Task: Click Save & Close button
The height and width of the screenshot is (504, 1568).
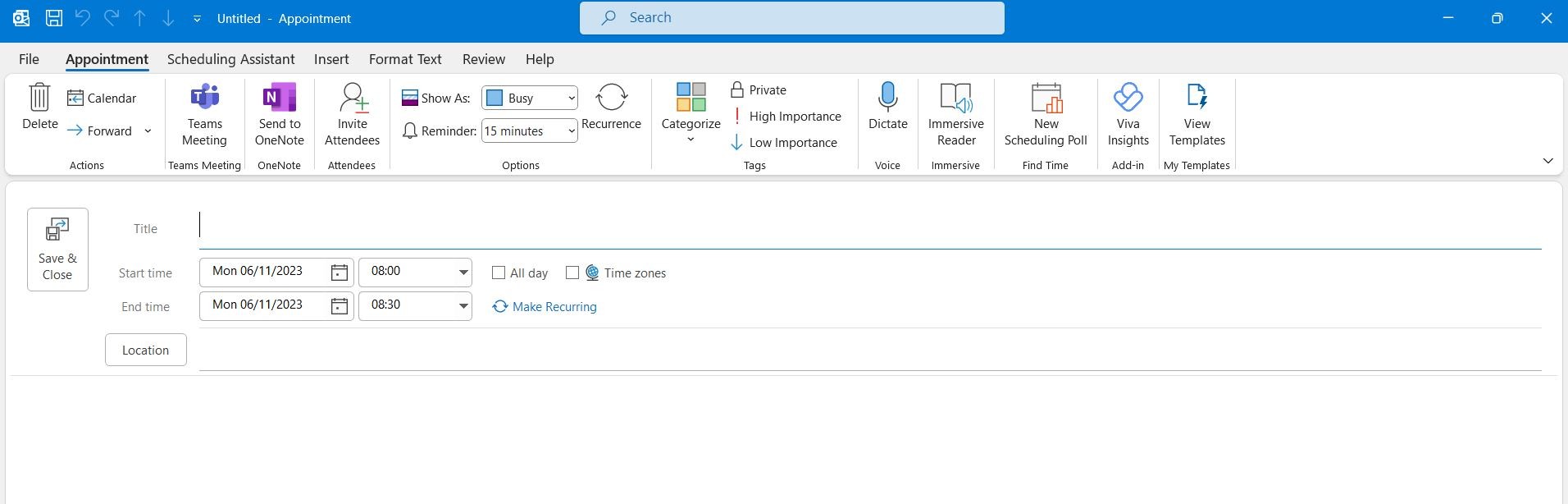Action: (57, 250)
